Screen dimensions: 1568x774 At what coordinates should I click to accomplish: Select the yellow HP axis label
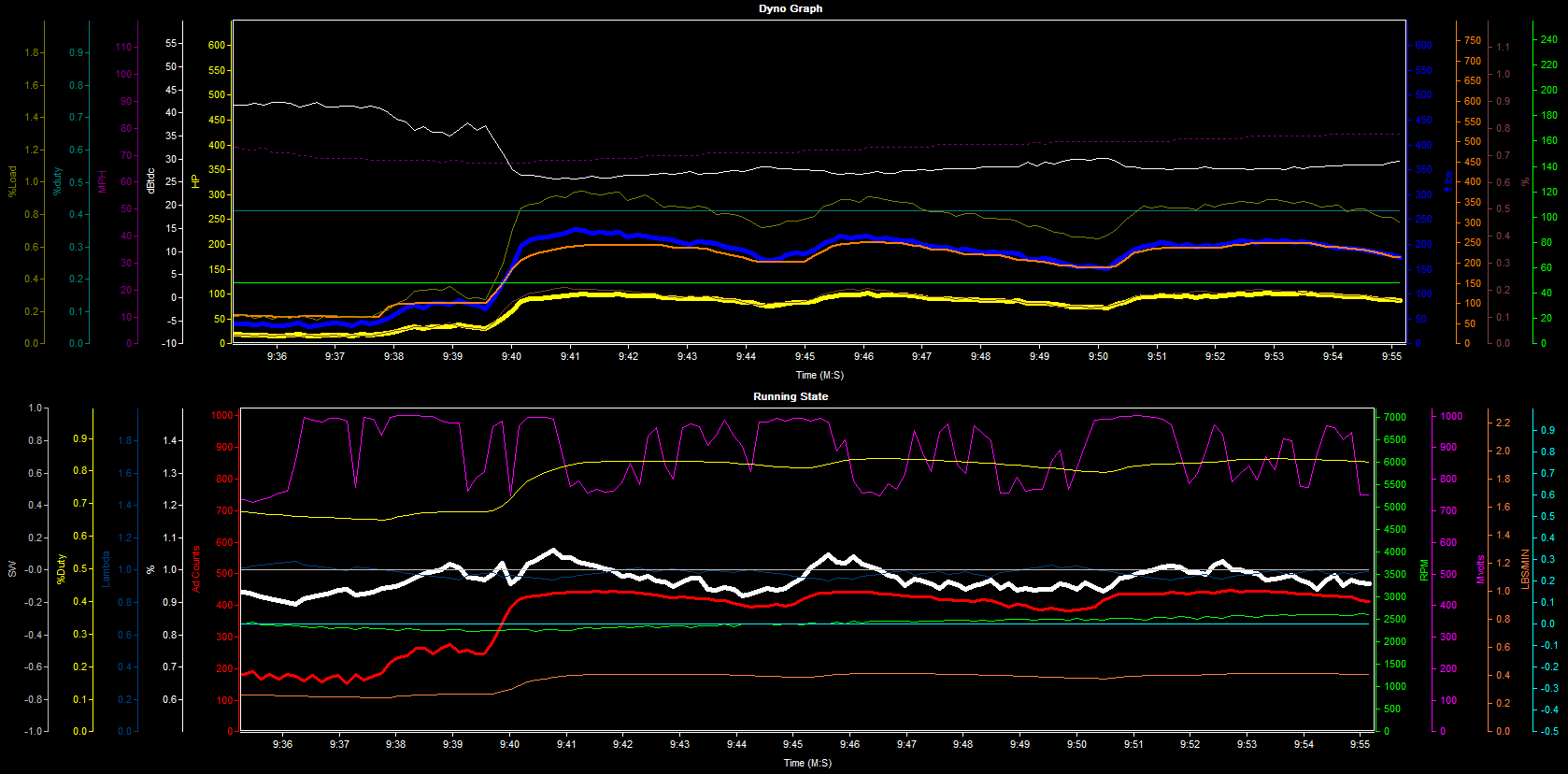pos(195,181)
